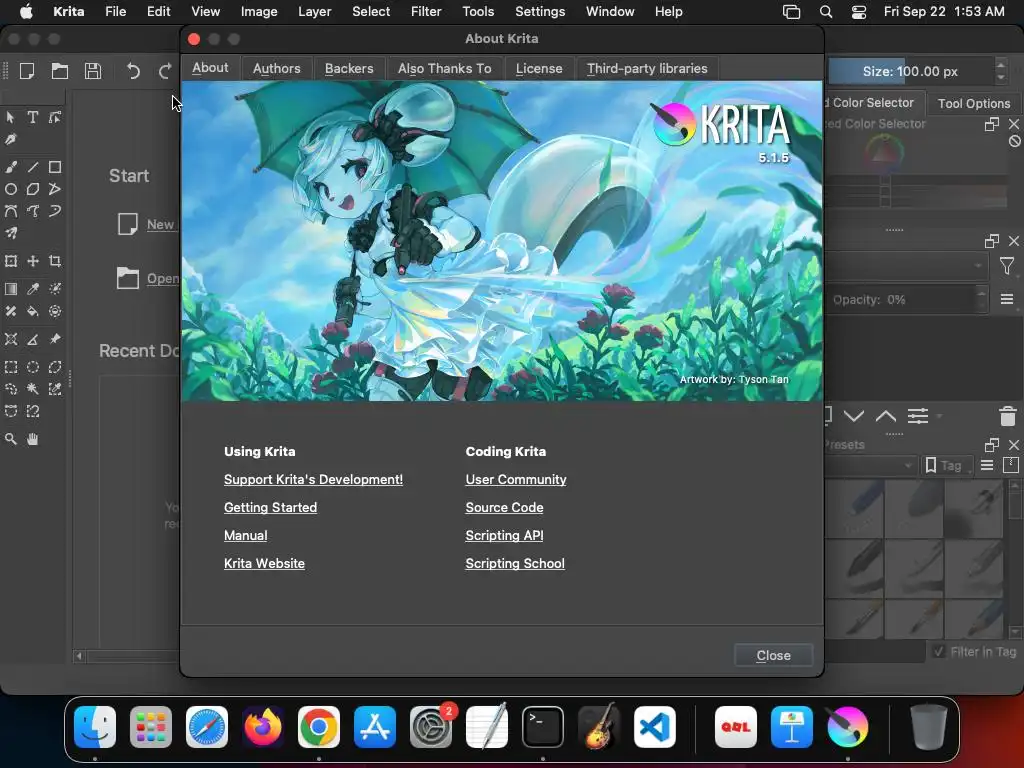Open the Also Thanks To tab
Screen dimensions: 1024x768
coord(444,69)
